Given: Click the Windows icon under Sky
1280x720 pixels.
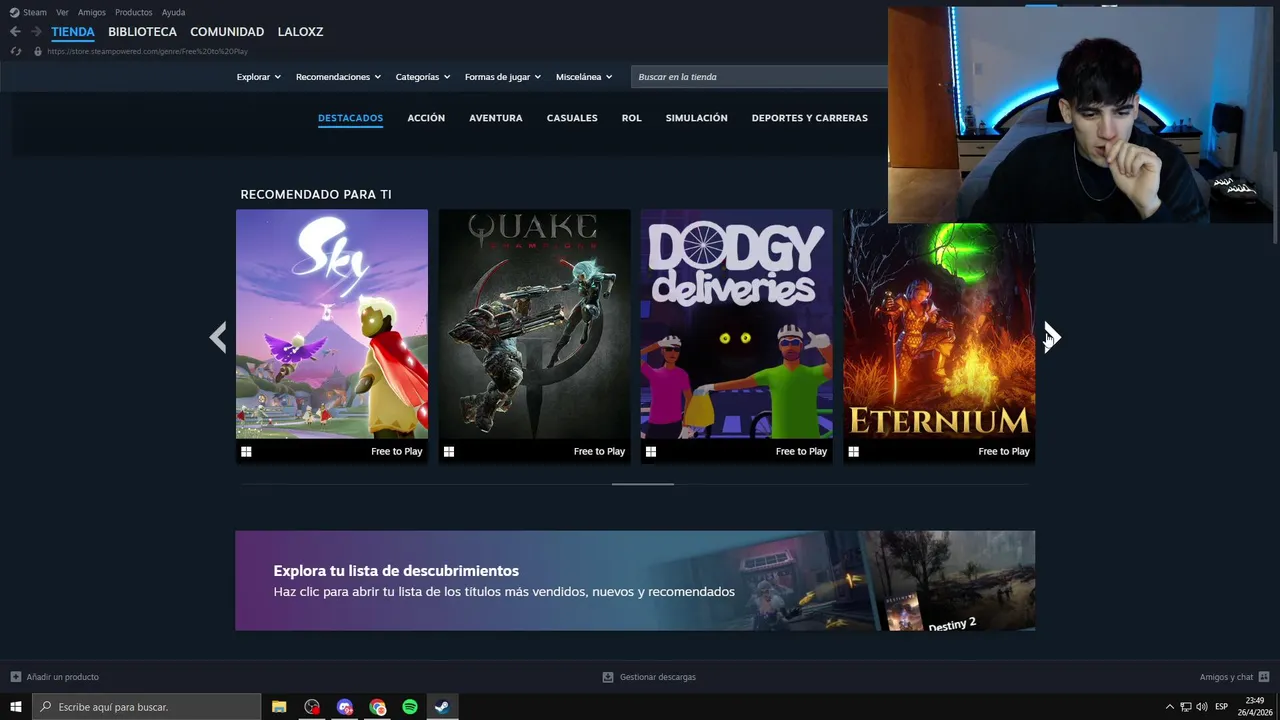Looking at the screenshot, I should 246,452.
